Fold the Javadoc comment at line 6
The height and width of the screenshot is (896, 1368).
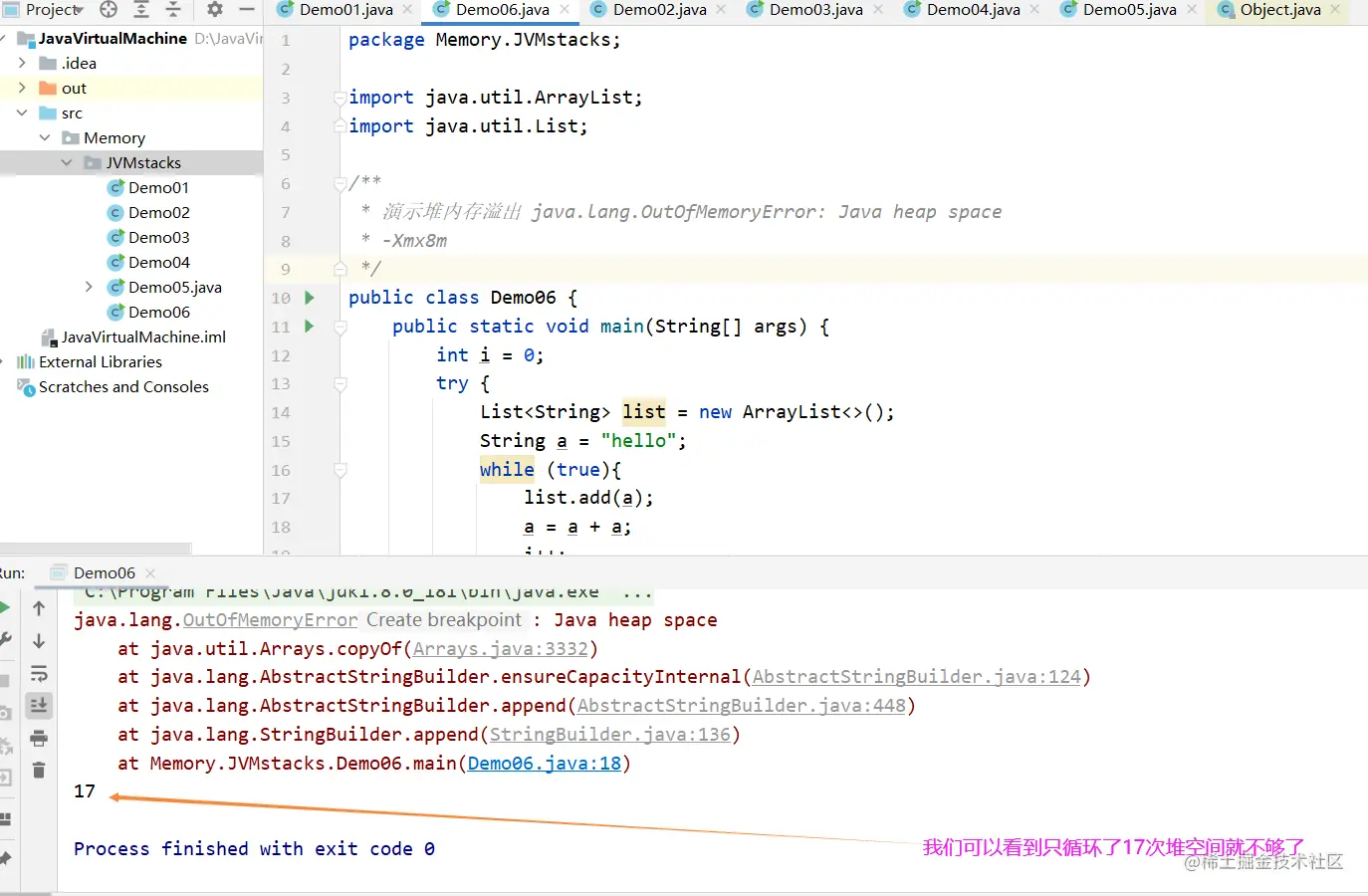(x=340, y=184)
